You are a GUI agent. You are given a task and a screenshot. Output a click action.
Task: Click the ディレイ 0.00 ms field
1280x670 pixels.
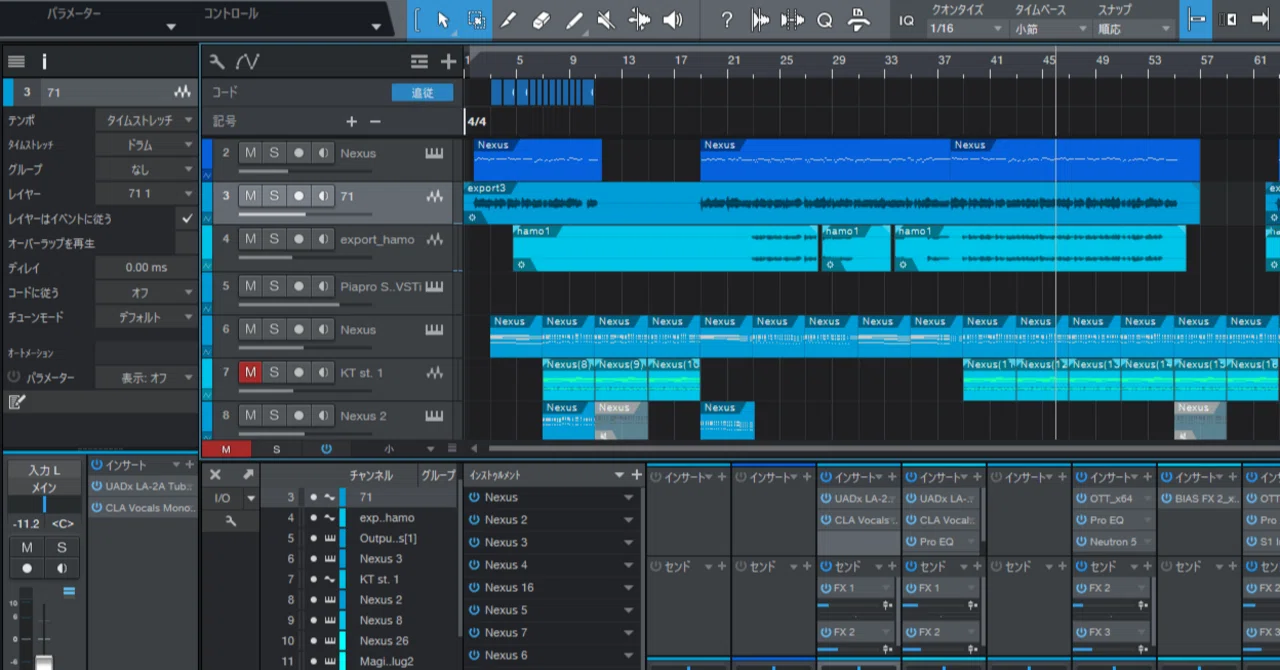click(146, 268)
